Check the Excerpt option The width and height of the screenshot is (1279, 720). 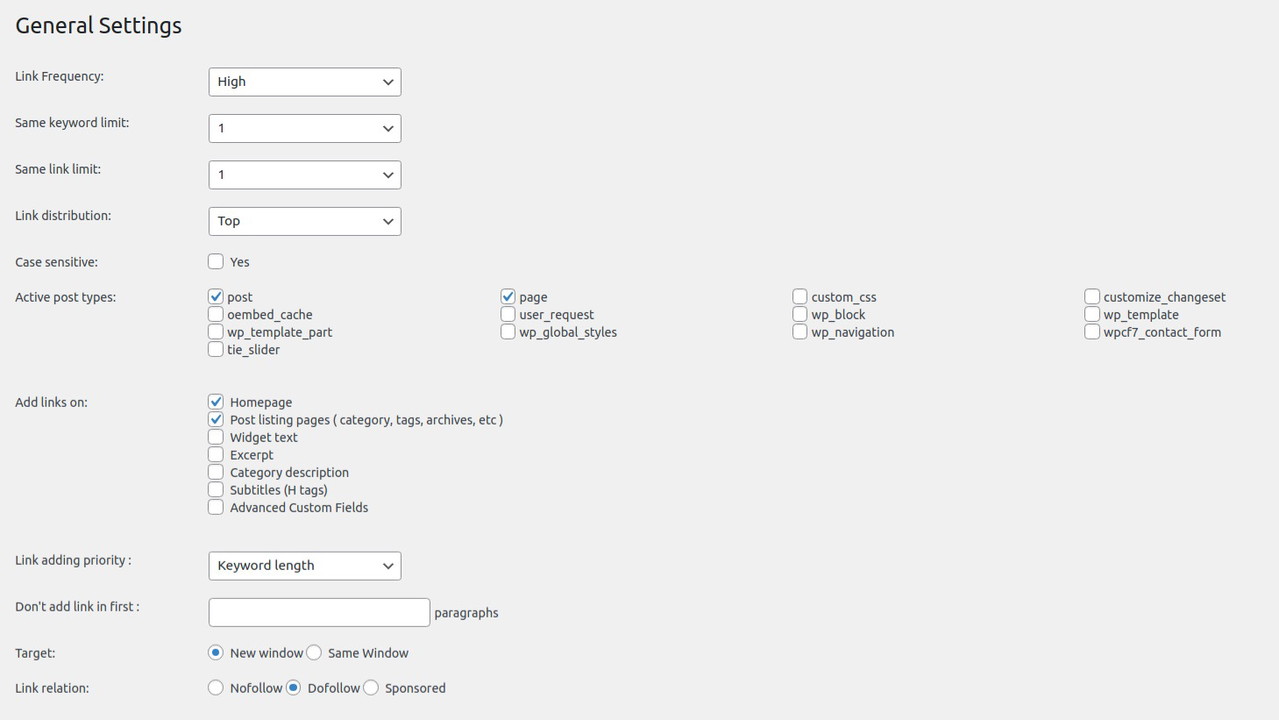(216, 455)
